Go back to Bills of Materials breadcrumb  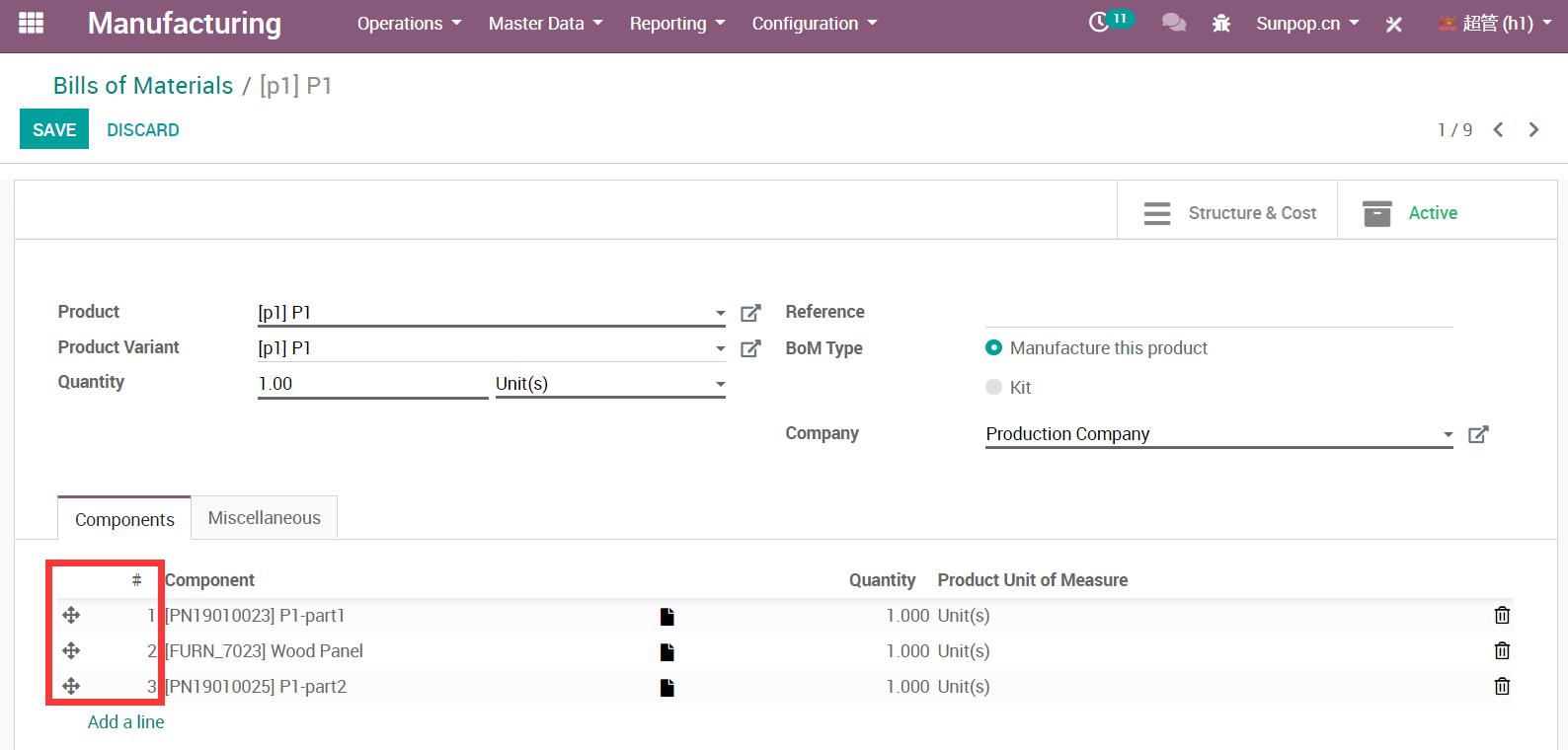(143, 86)
